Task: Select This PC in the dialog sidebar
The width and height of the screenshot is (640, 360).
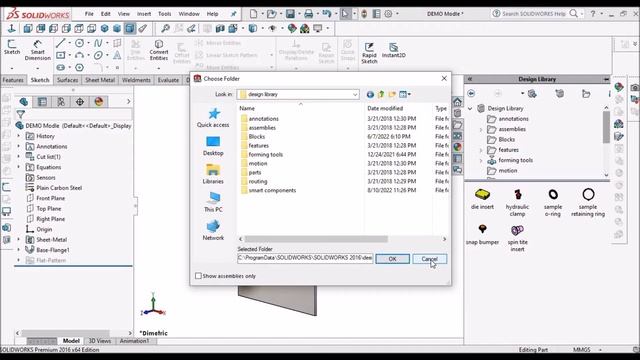Action: tap(213, 202)
